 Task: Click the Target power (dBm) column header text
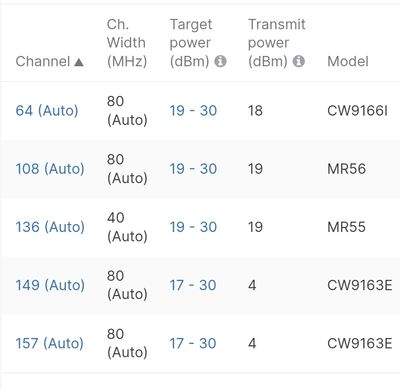pos(191,43)
